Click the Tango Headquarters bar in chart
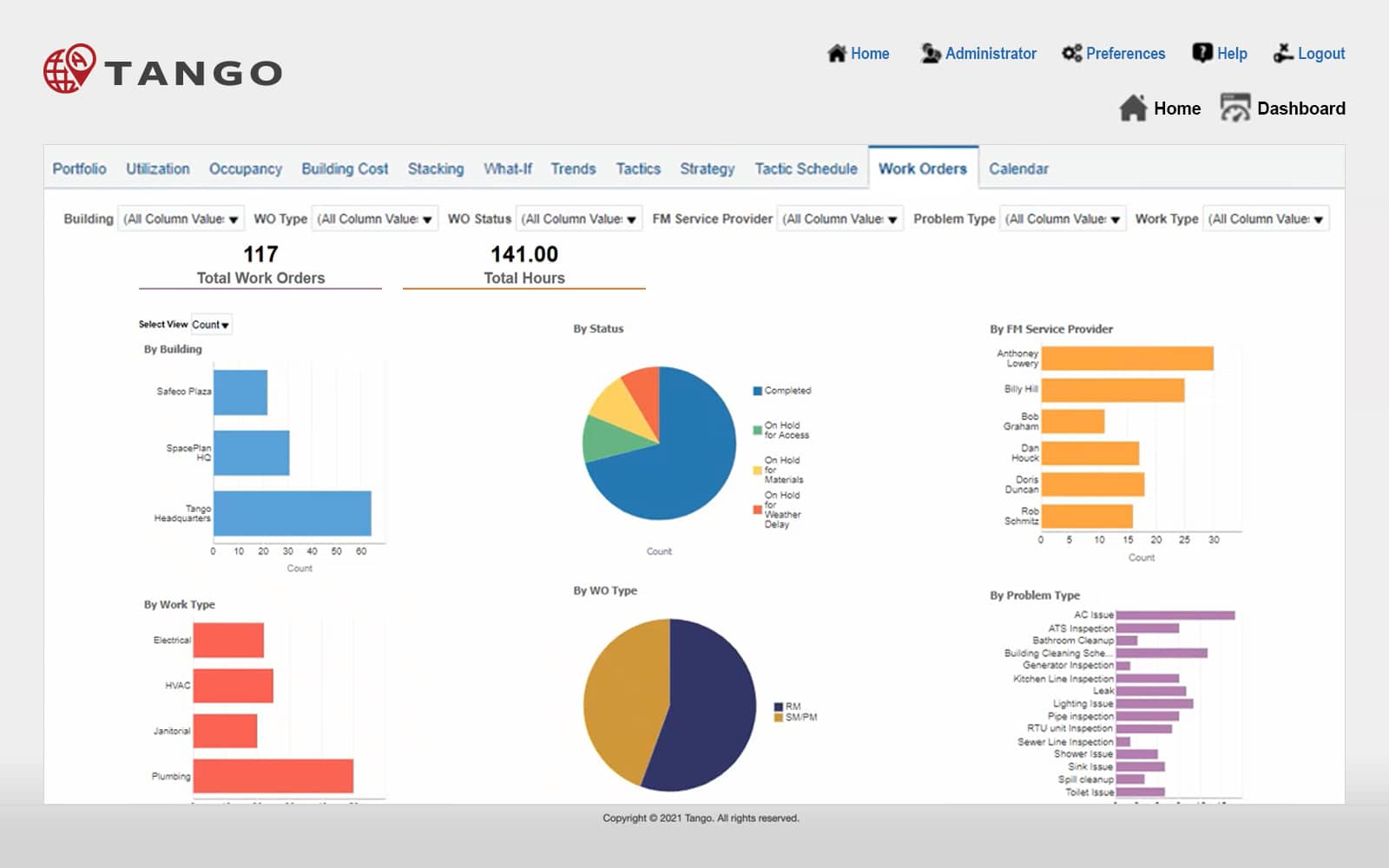 [x=293, y=513]
